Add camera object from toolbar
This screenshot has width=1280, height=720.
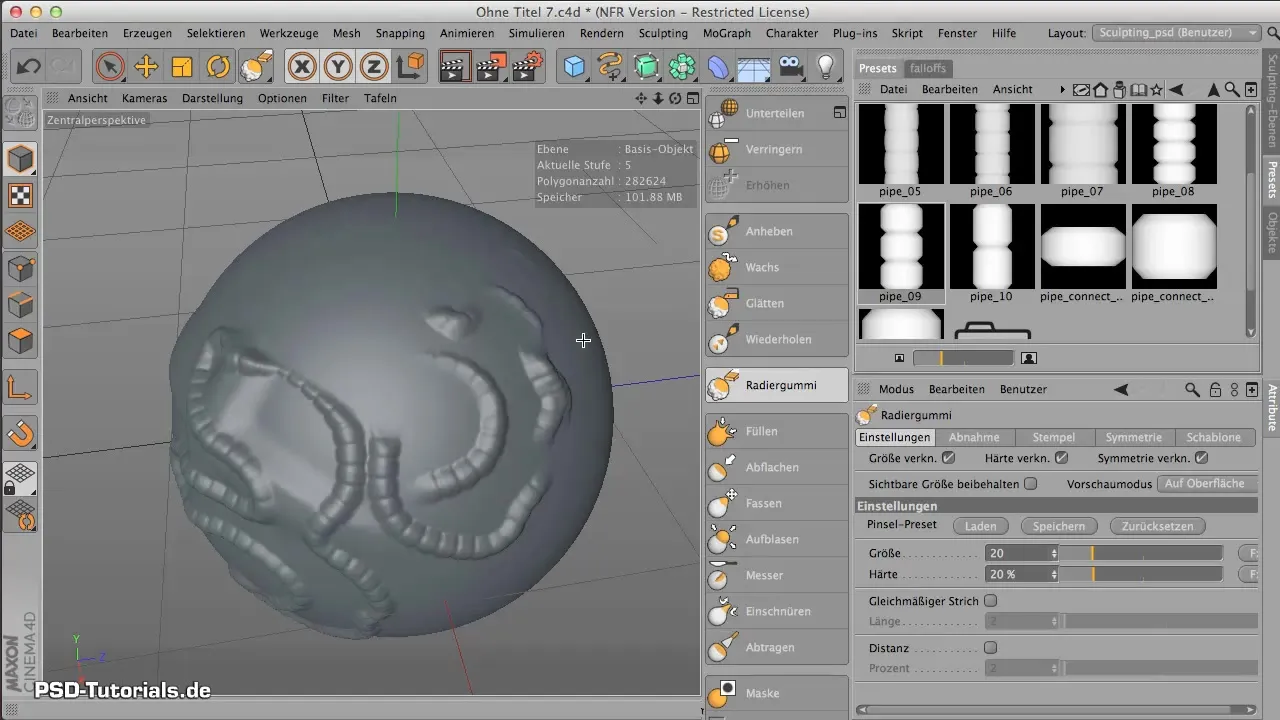tap(790, 67)
